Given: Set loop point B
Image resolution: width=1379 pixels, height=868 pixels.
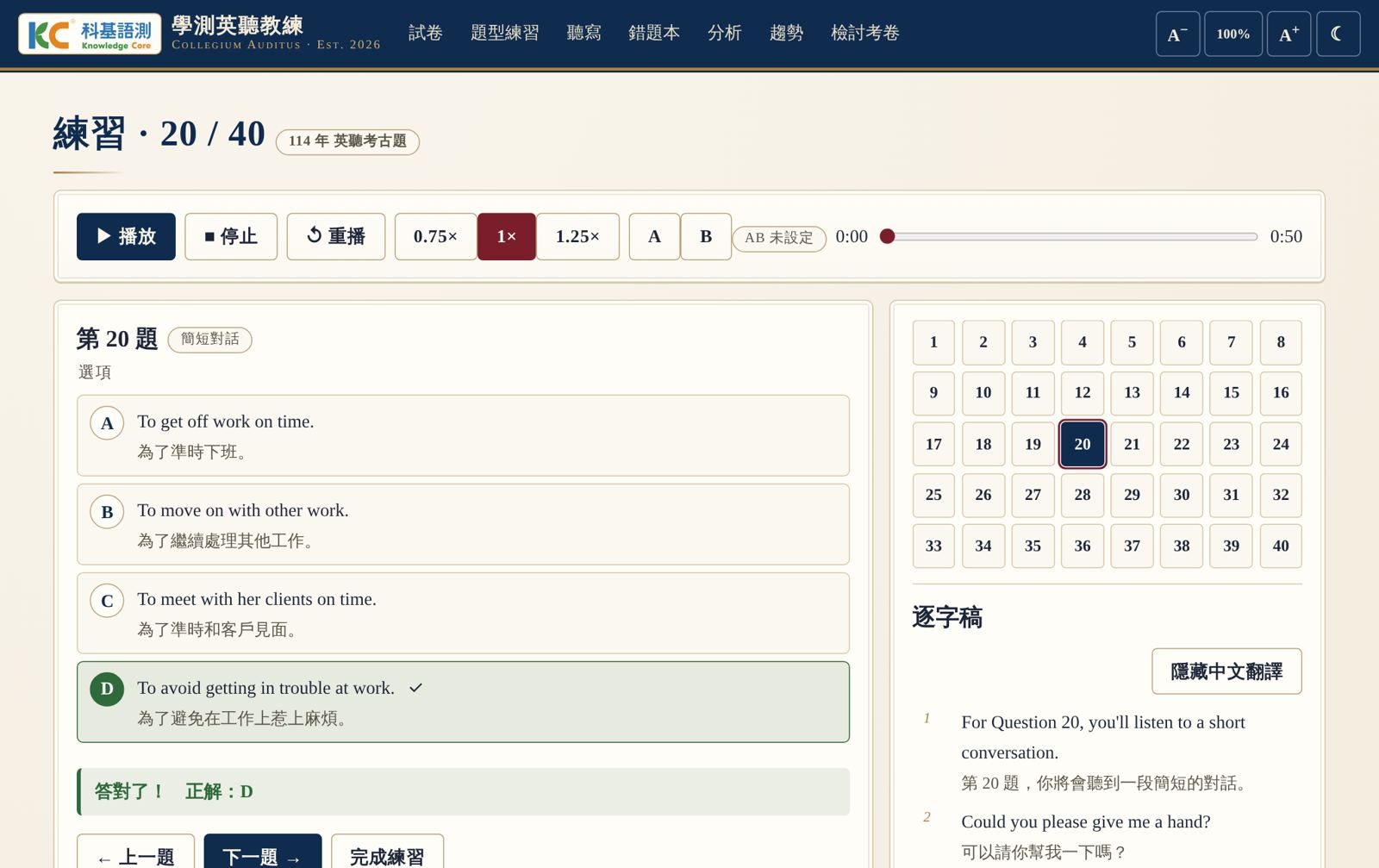Looking at the screenshot, I should click(706, 236).
